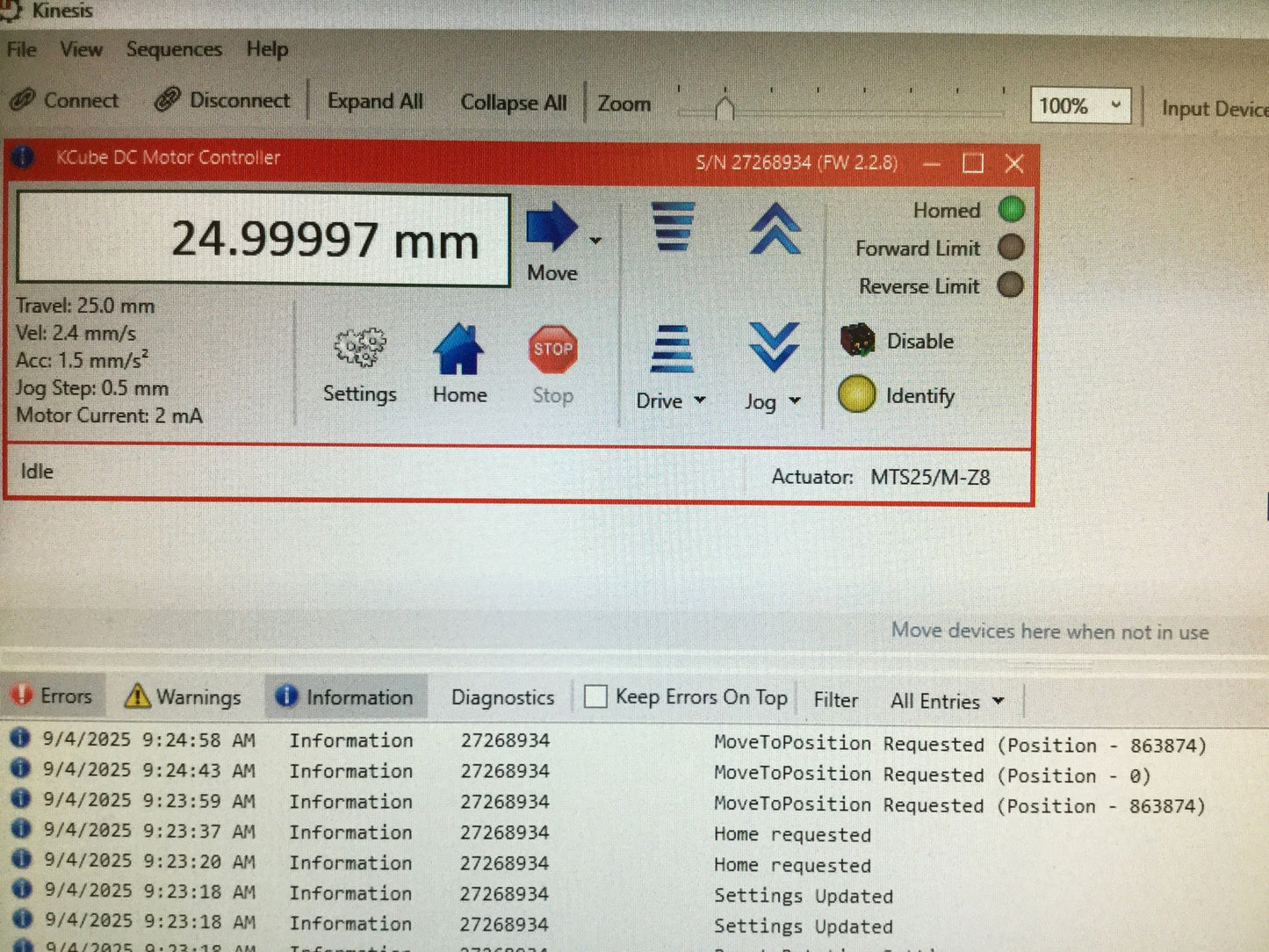Check the Keep Errors On Top box
Image resolution: width=1269 pixels, height=952 pixels.
595,696
